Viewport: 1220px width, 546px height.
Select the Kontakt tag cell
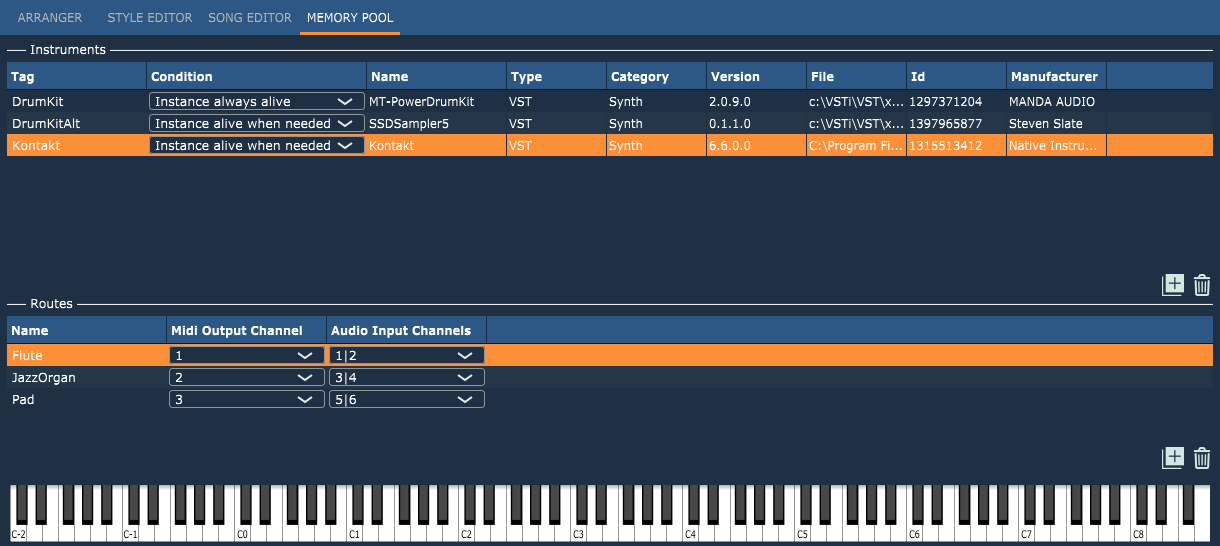pyautogui.click(x=77, y=145)
